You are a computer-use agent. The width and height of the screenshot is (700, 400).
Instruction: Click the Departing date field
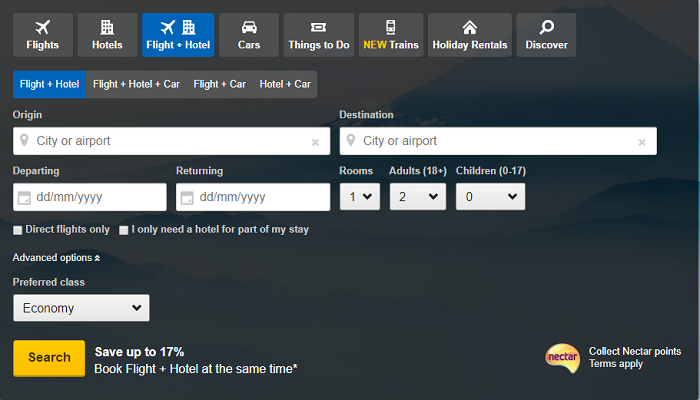click(90, 197)
